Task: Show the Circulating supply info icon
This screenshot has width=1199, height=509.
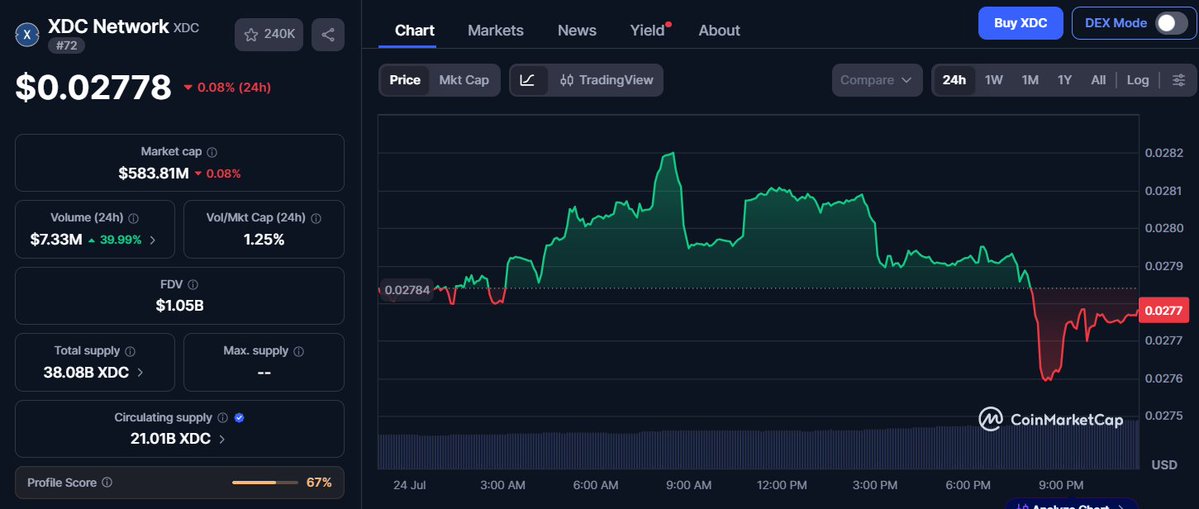Action: tap(223, 417)
